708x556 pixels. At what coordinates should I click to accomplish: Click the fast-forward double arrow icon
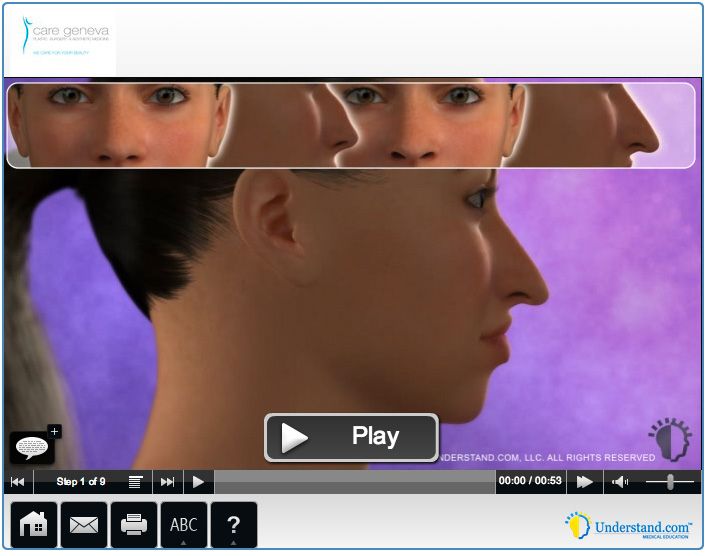[x=585, y=482]
